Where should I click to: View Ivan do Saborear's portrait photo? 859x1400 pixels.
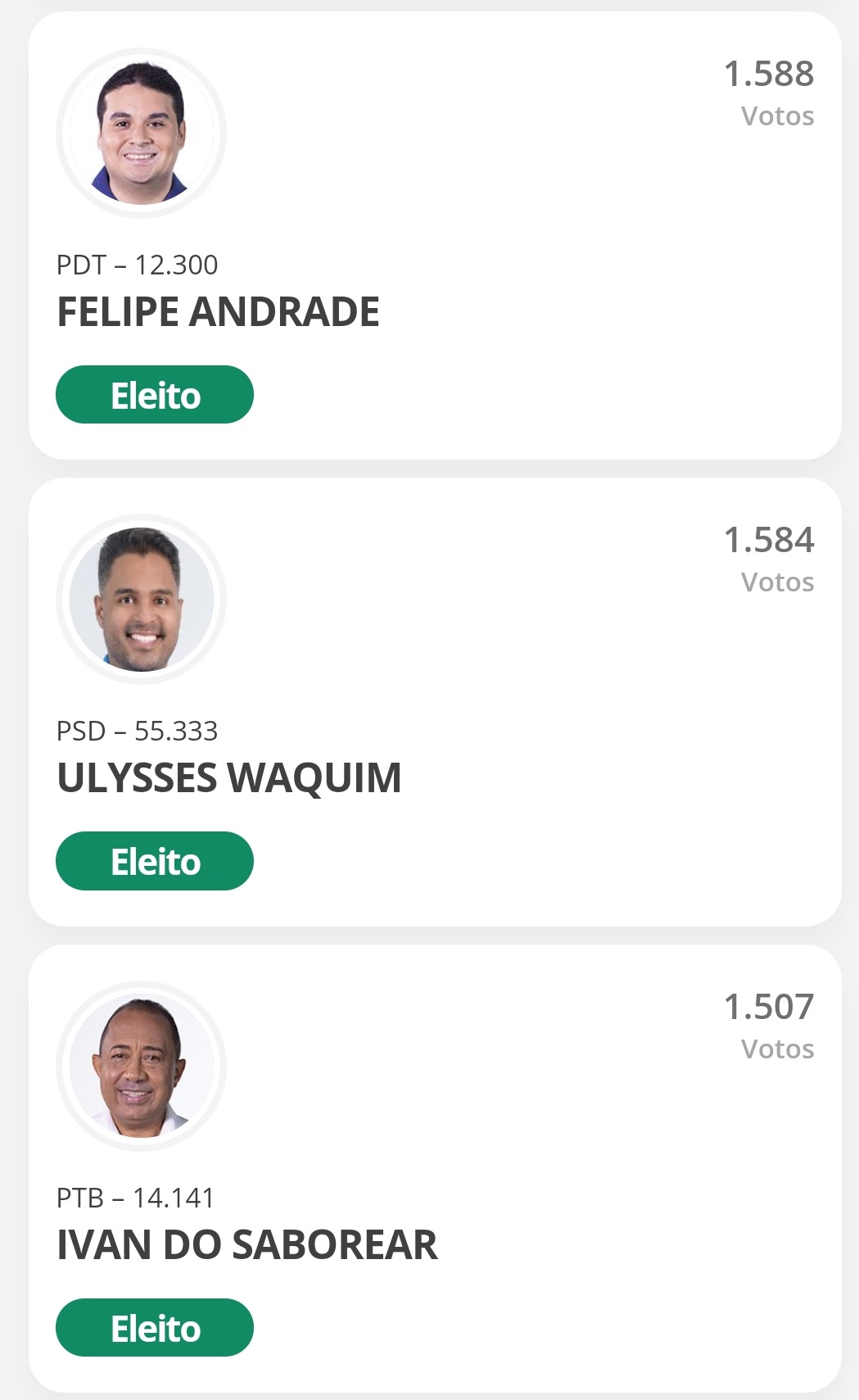[x=141, y=1066]
